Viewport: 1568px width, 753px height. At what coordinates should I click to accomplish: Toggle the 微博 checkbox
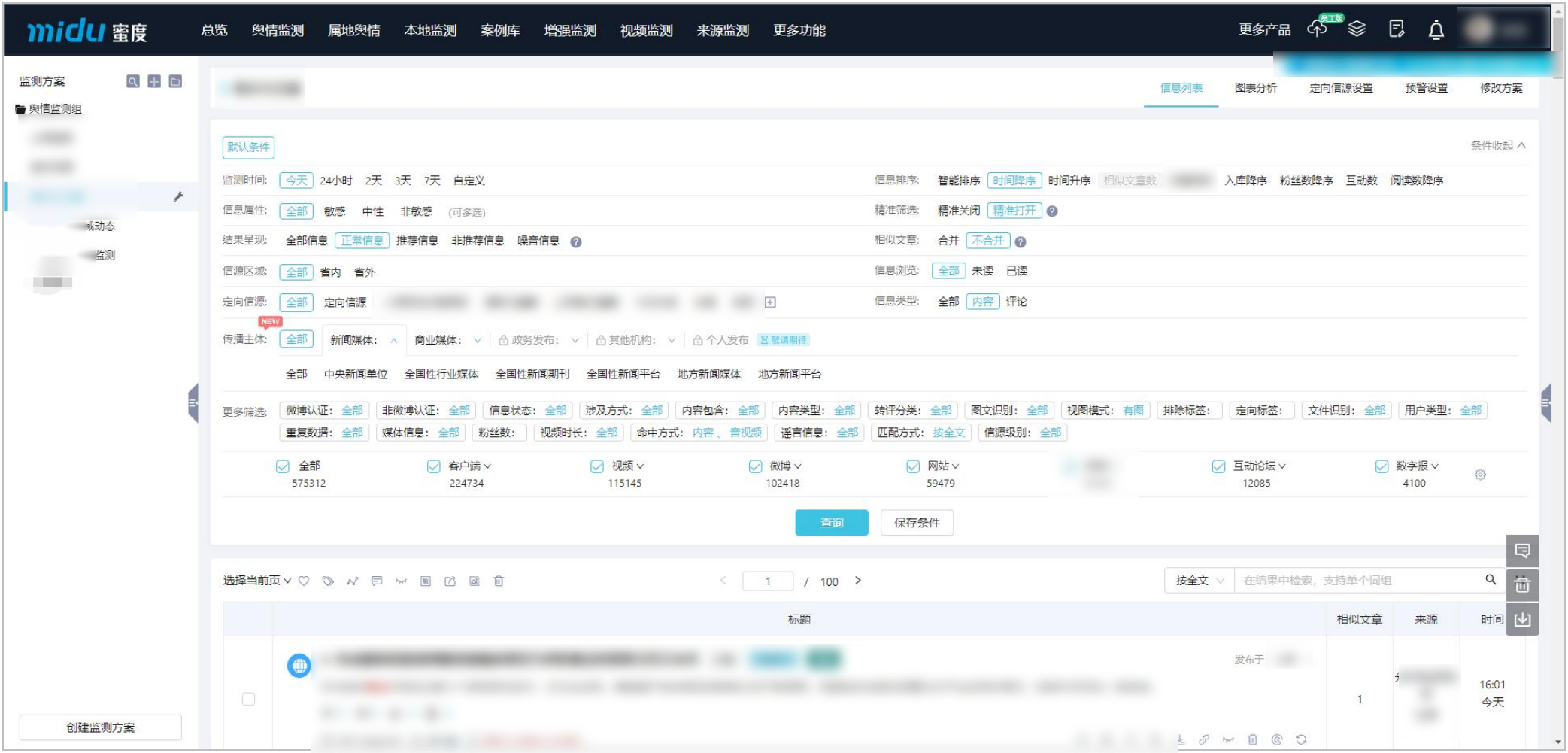point(755,466)
